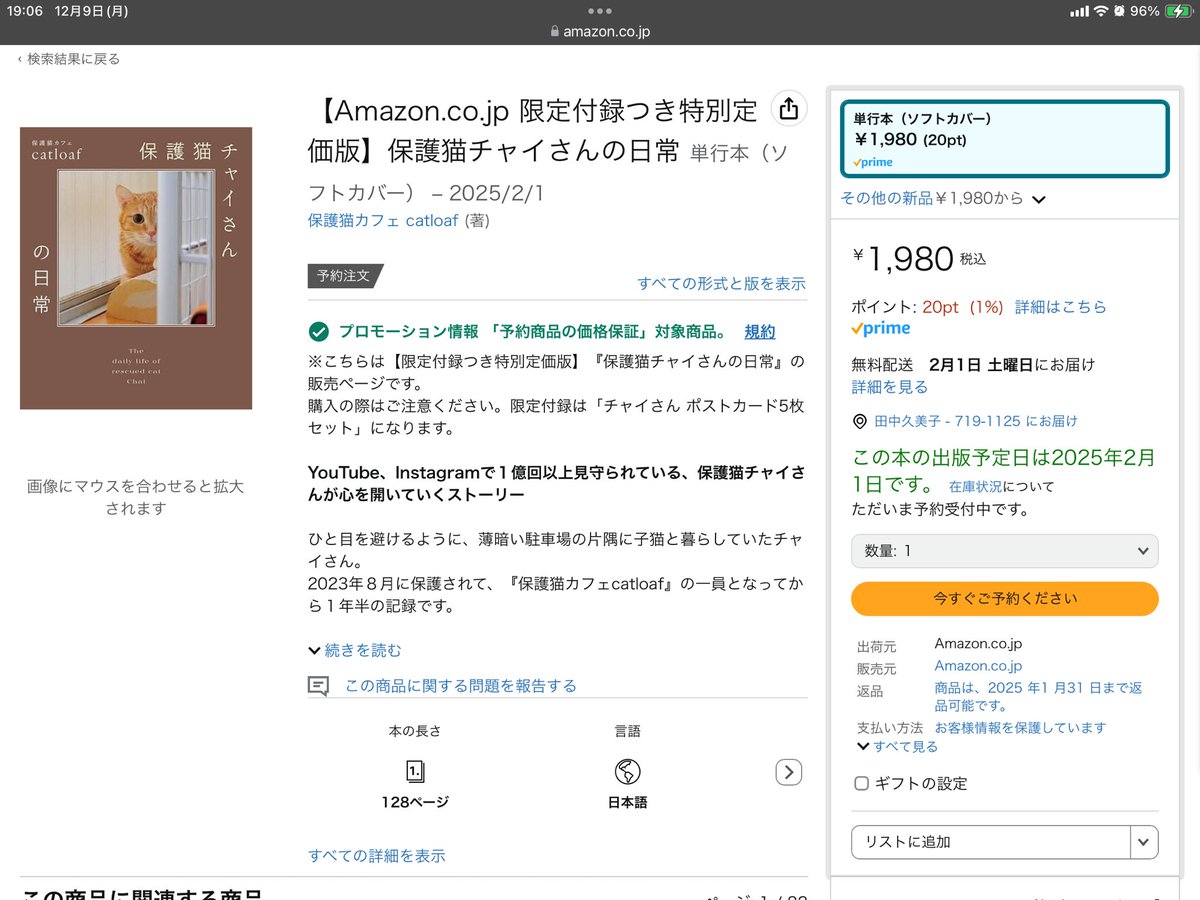This screenshot has height=900, width=1200.
Task: Tap the share icon beside the book title
Action: (x=789, y=108)
